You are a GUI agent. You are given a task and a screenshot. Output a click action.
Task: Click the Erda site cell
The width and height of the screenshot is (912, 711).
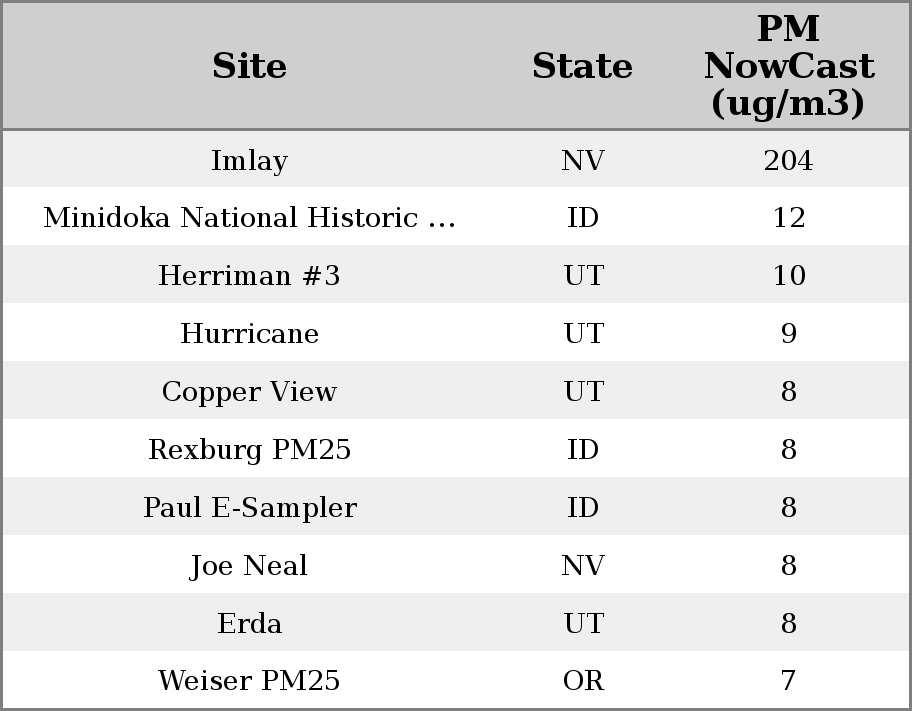(x=249, y=624)
